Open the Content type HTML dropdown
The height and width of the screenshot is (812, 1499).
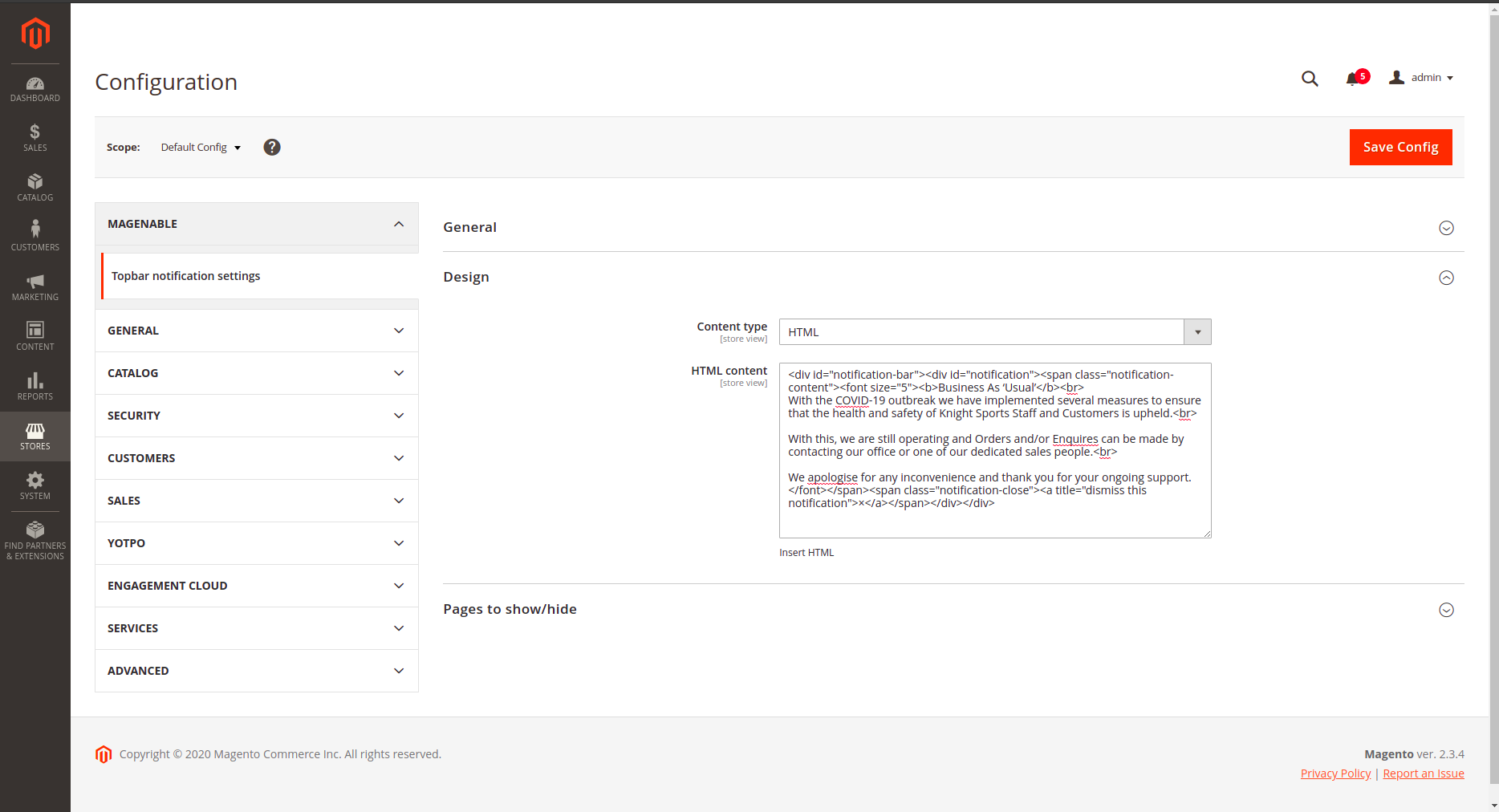[995, 332]
